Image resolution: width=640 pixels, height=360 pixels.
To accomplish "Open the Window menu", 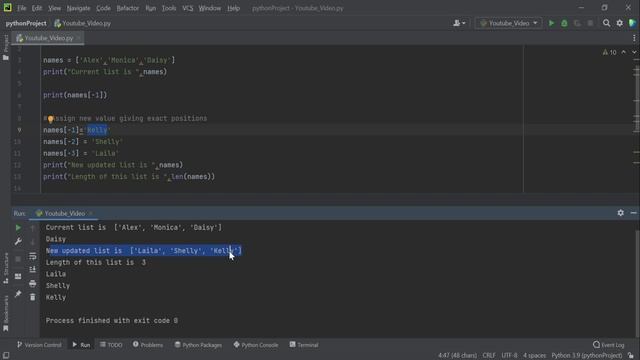I will click(210, 8).
